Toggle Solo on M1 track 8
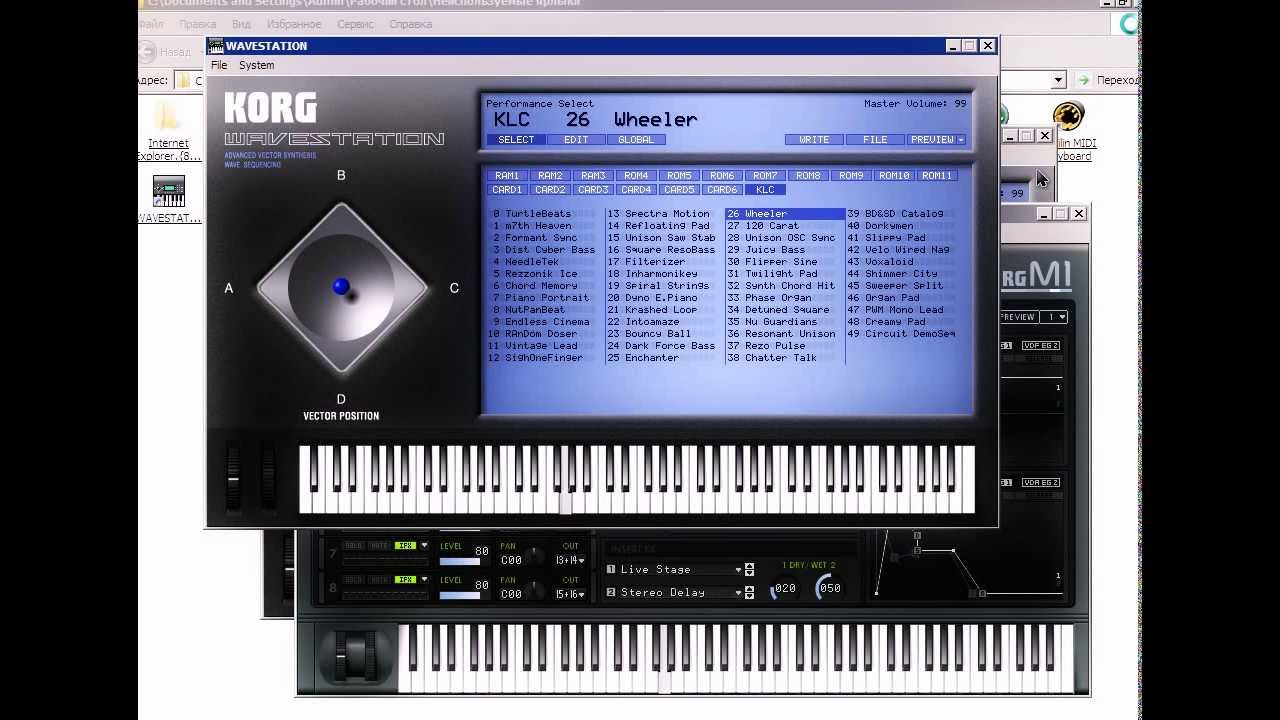This screenshot has width=1280, height=720. coord(353,580)
